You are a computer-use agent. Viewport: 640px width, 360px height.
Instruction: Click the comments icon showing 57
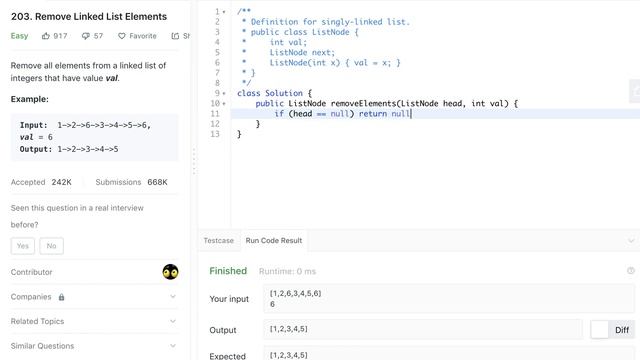click(85, 36)
